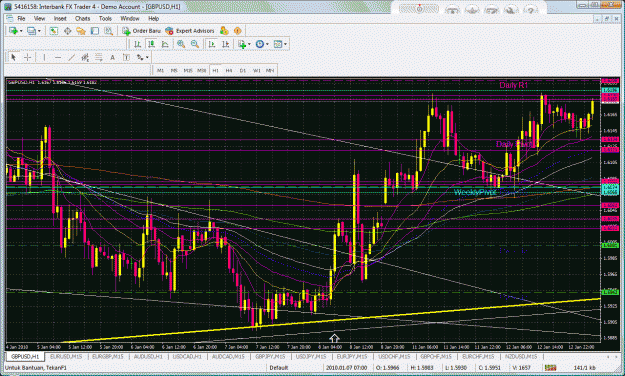This screenshot has height=376, width=625.
Task: Click the Order Baru button
Action: click(x=141, y=31)
